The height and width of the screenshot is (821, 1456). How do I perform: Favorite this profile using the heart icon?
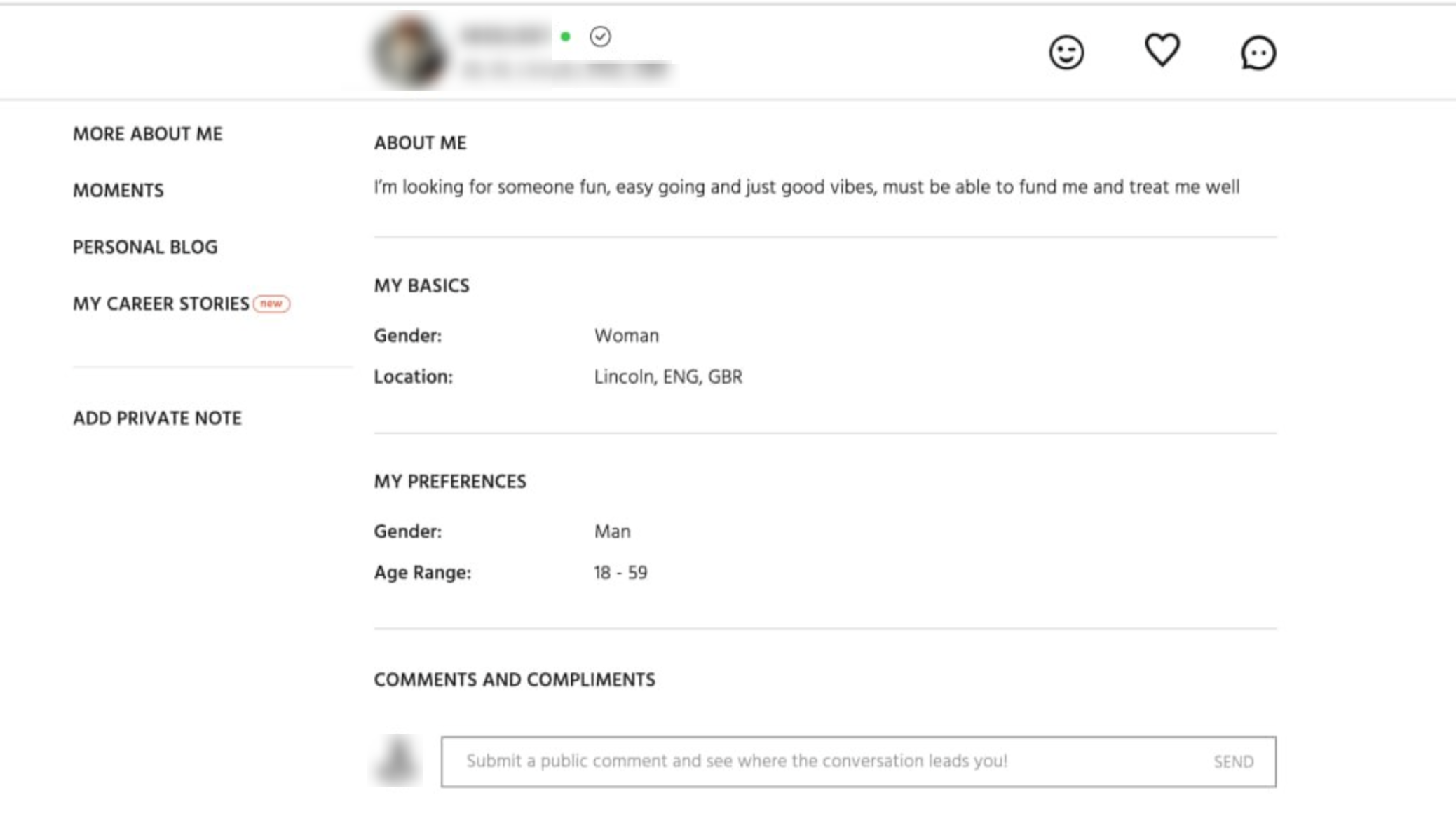tap(1162, 51)
